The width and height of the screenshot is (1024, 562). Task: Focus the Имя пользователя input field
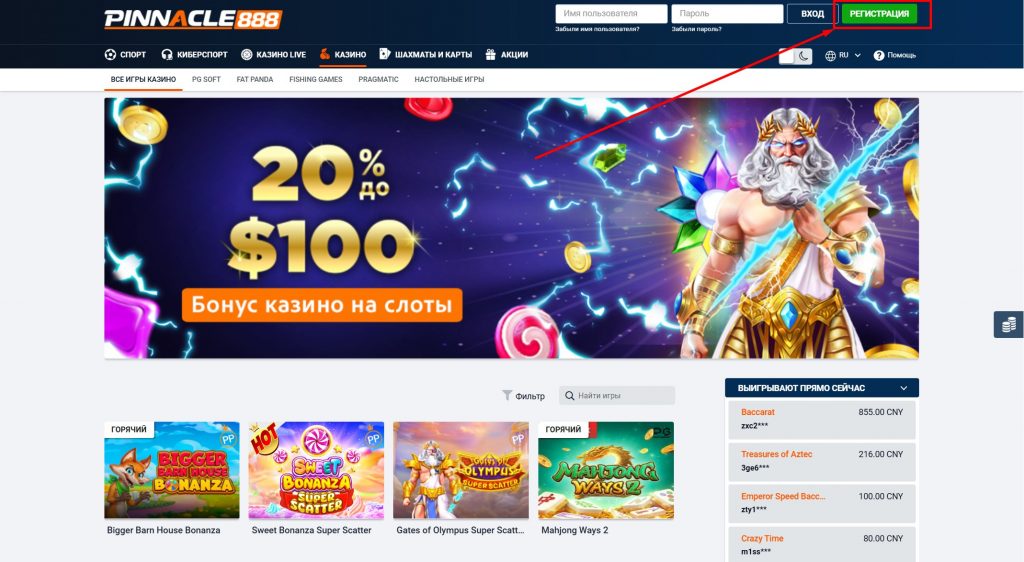click(611, 14)
